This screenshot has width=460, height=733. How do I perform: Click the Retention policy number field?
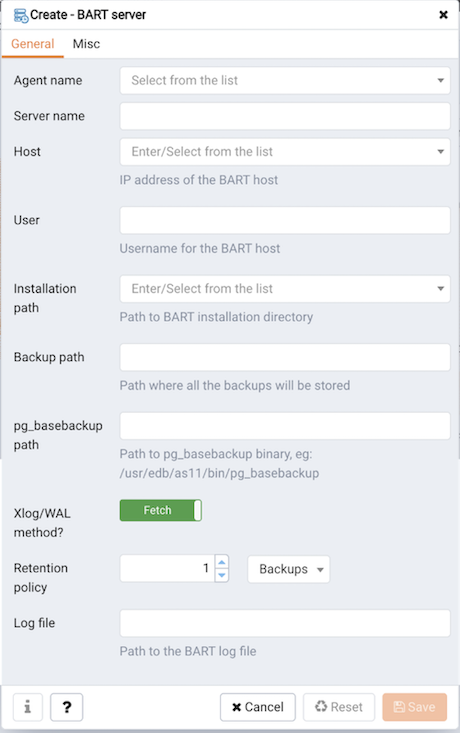click(x=167, y=568)
